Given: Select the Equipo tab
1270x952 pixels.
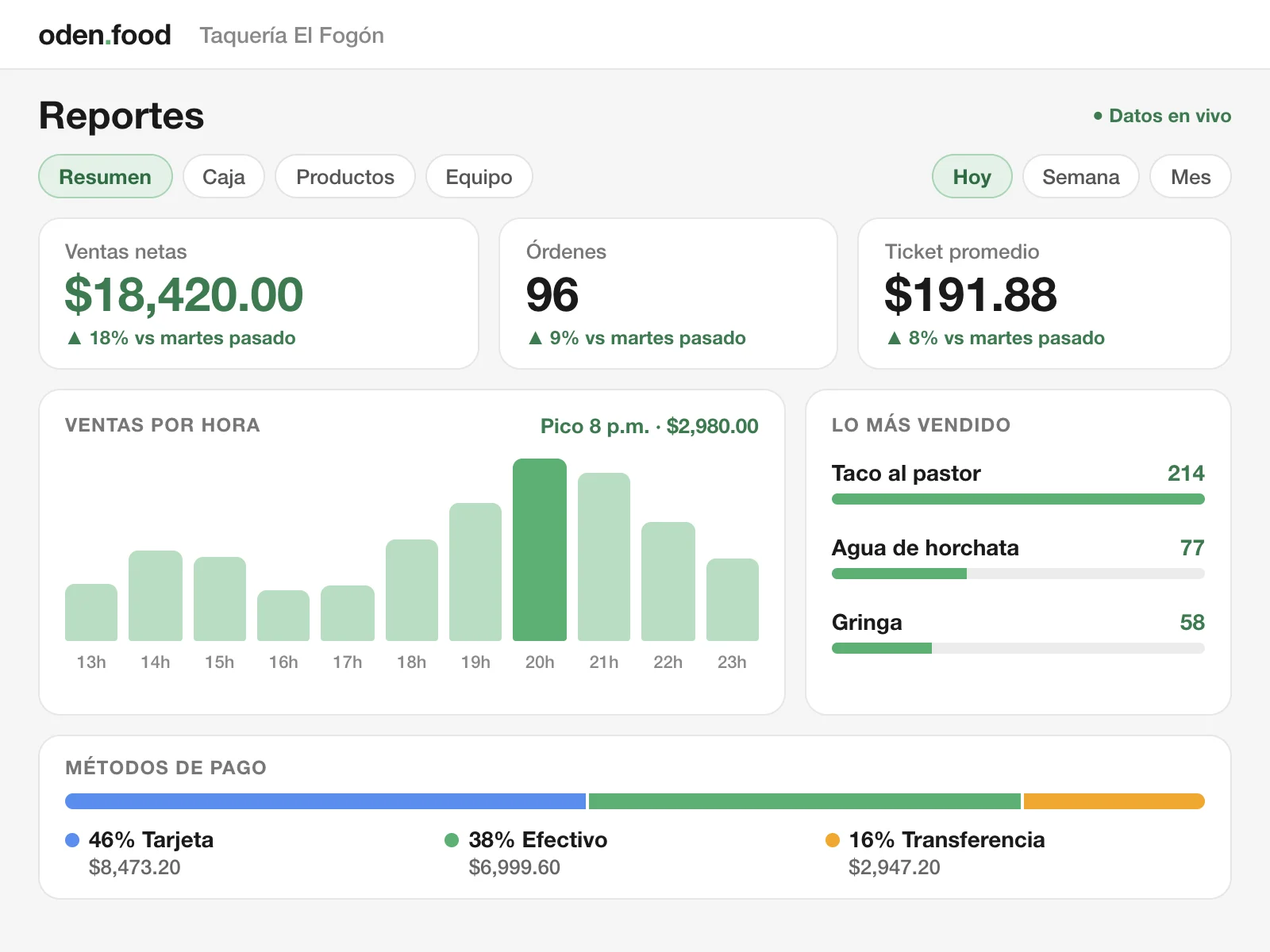Looking at the screenshot, I should (479, 176).
